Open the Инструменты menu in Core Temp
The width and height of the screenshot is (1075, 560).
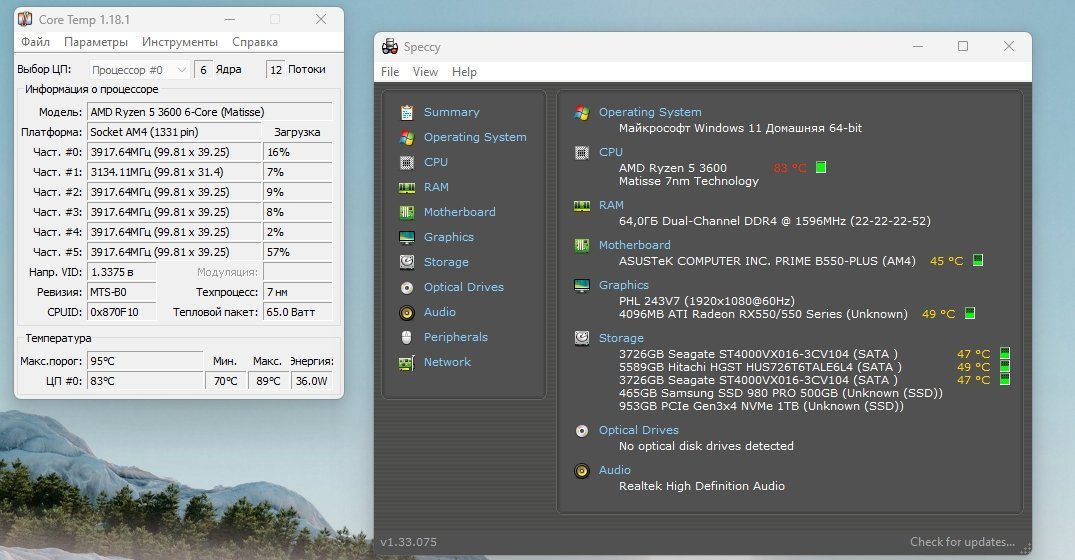180,42
